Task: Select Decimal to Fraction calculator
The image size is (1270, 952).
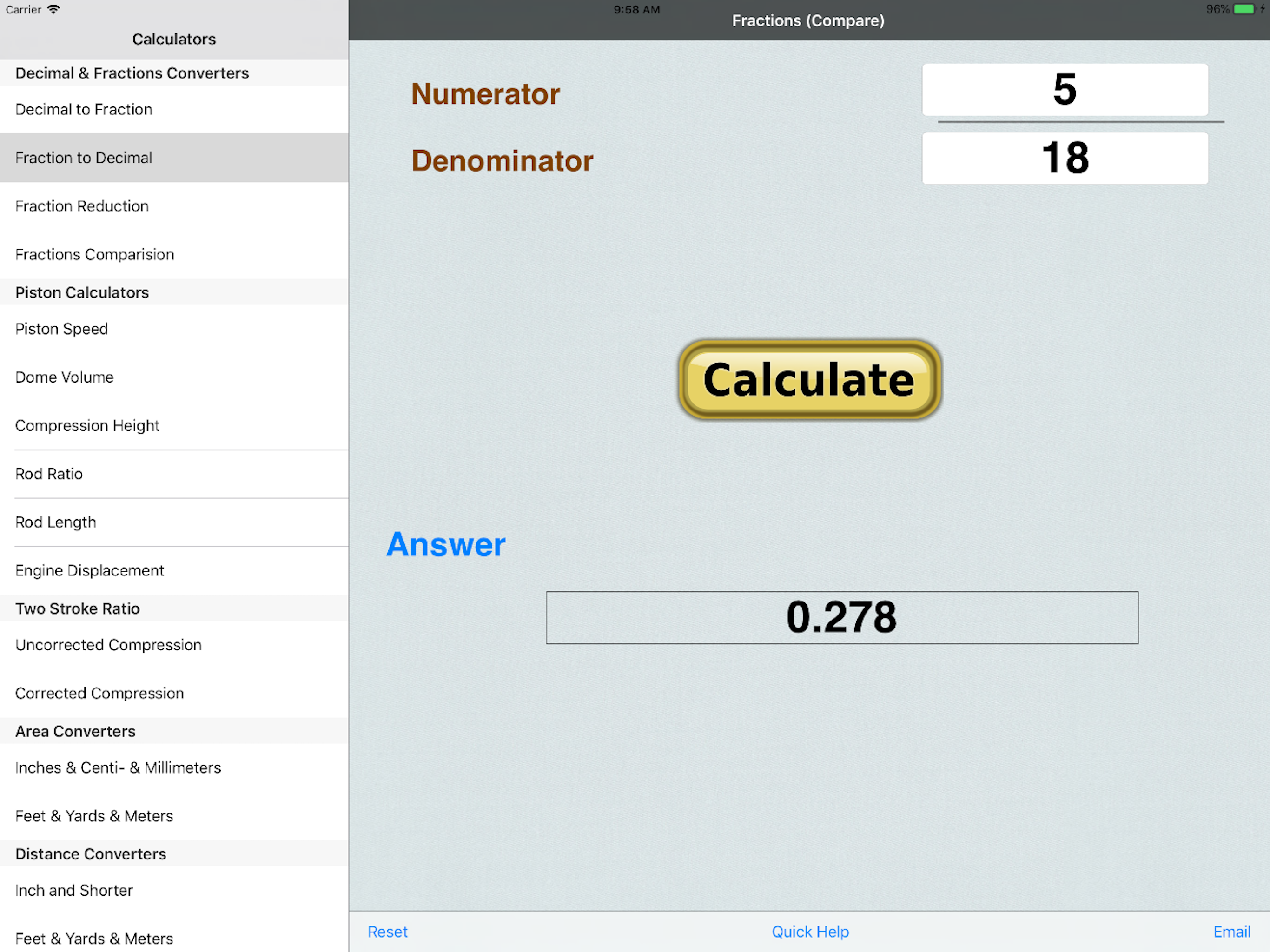Action: pyautogui.click(x=84, y=109)
